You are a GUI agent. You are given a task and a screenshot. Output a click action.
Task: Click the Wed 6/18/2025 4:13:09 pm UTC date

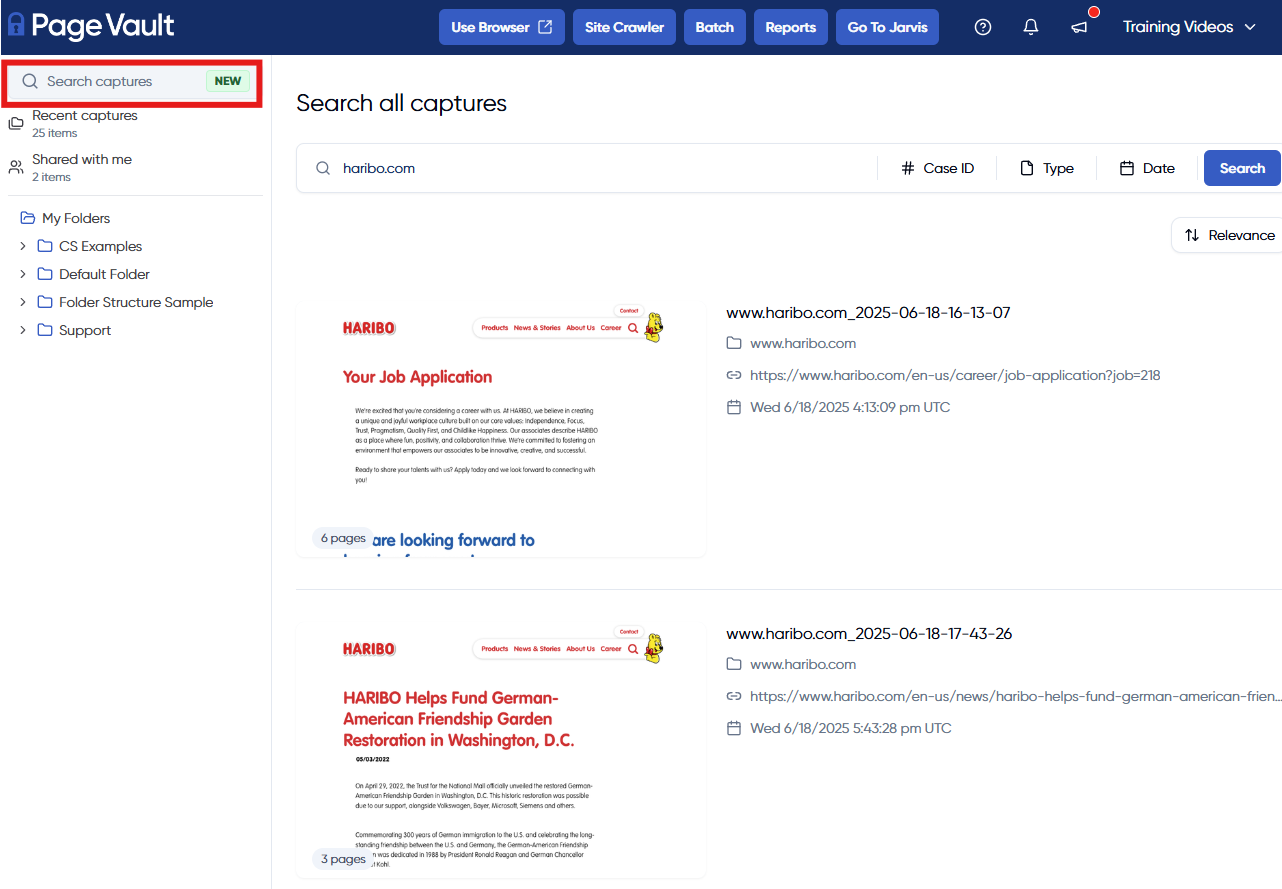(850, 407)
